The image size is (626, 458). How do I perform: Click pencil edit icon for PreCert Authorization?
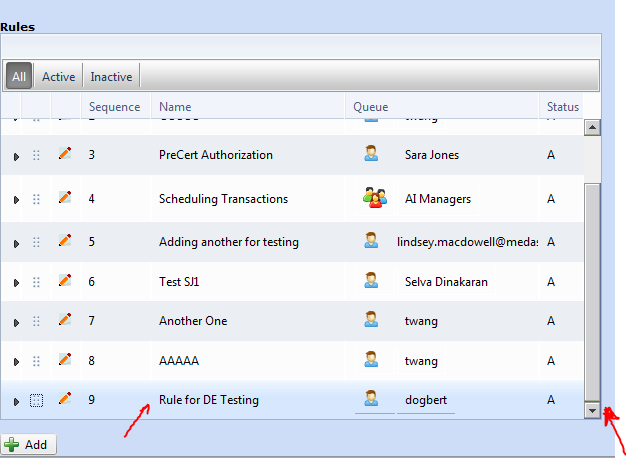point(65,154)
